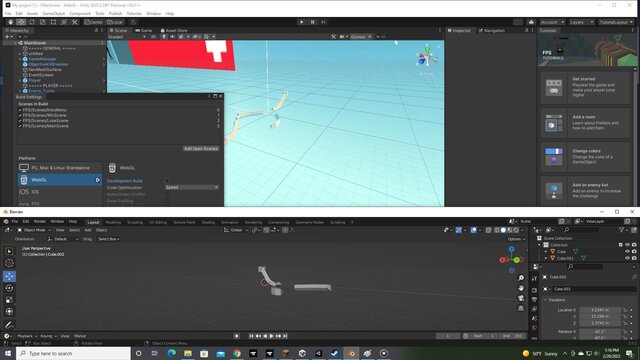Image resolution: width=640 pixels, height=360 pixels.
Task: Select the Scale tool in Unity toolbar
Action: coord(42,22)
